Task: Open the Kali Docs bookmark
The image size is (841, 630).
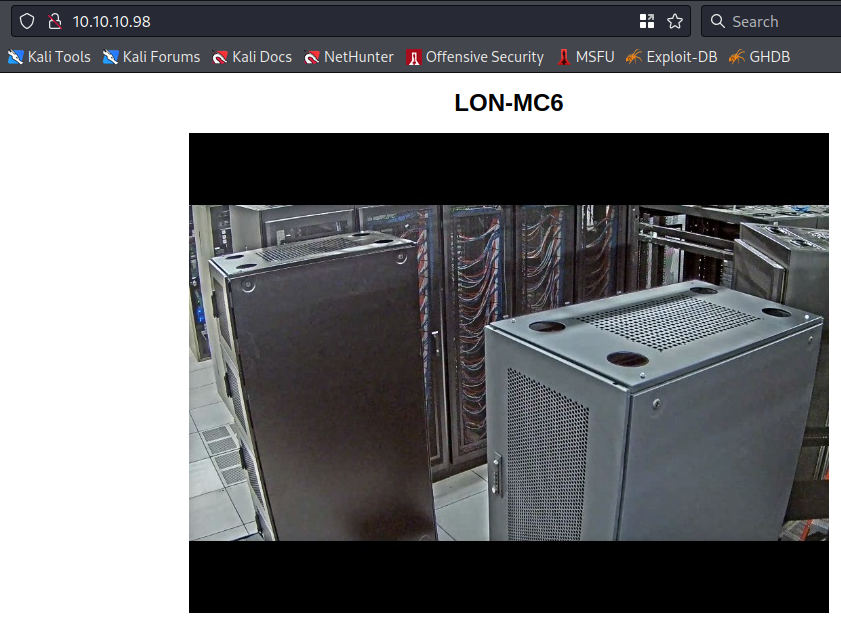Action: click(x=252, y=57)
